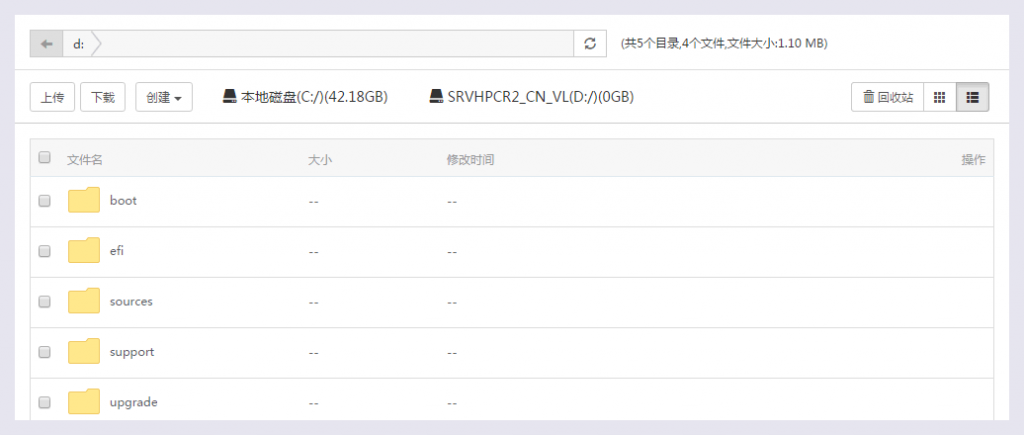Tick the select-all checkbox in the header
The width and height of the screenshot is (1024, 435).
point(44,157)
